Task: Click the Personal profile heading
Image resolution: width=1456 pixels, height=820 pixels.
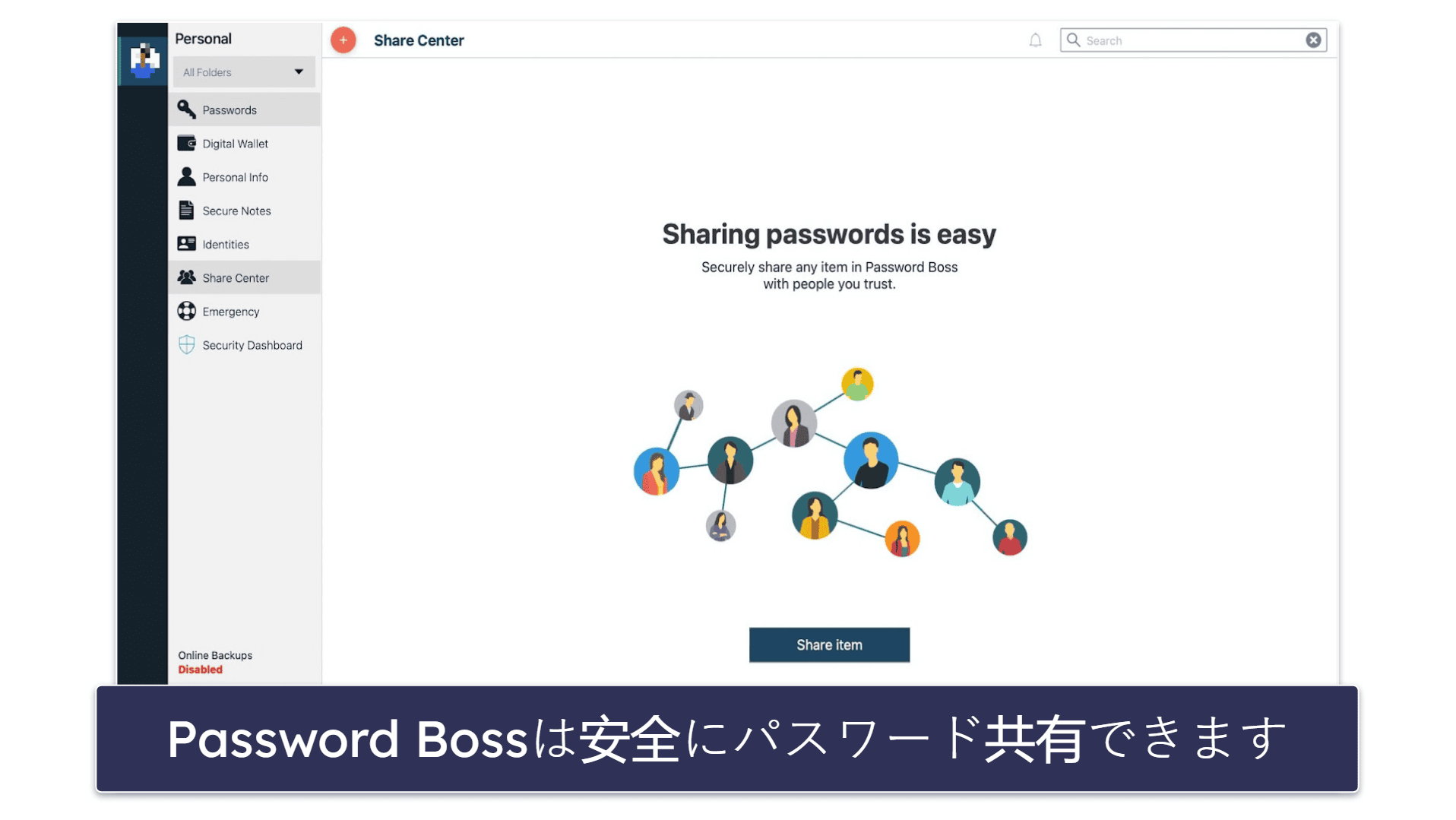Action: pyautogui.click(x=203, y=39)
